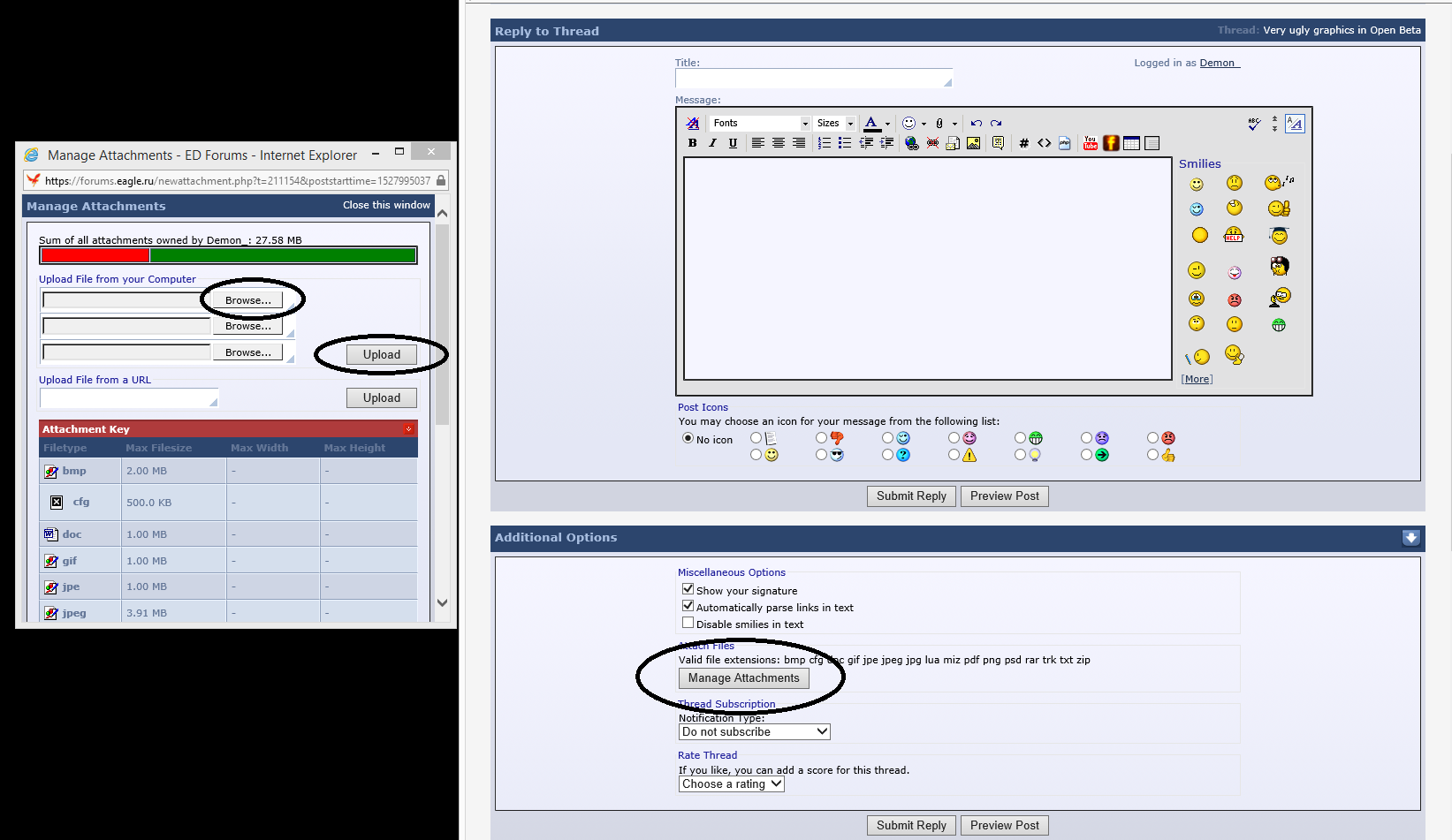Insert an ordered list
The width and height of the screenshot is (1452, 840).
[825, 143]
